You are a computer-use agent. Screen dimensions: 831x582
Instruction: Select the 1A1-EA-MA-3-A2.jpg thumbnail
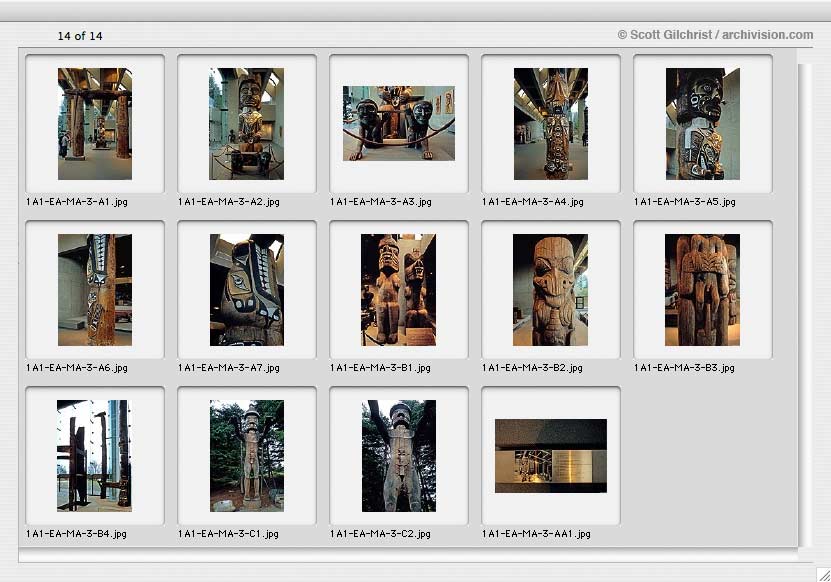[x=246, y=124]
